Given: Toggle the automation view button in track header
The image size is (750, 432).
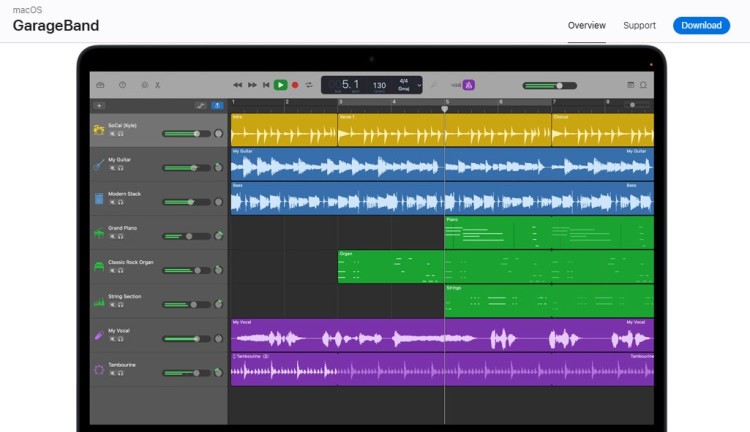Looking at the screenshot, I should pyautogui.click(x=200, y=106).
